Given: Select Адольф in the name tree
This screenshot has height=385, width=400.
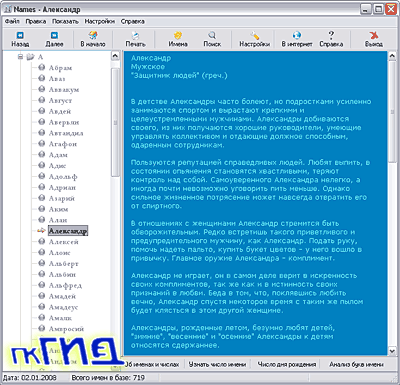Looking at the screenshot, I should click(x=63, y=177).
